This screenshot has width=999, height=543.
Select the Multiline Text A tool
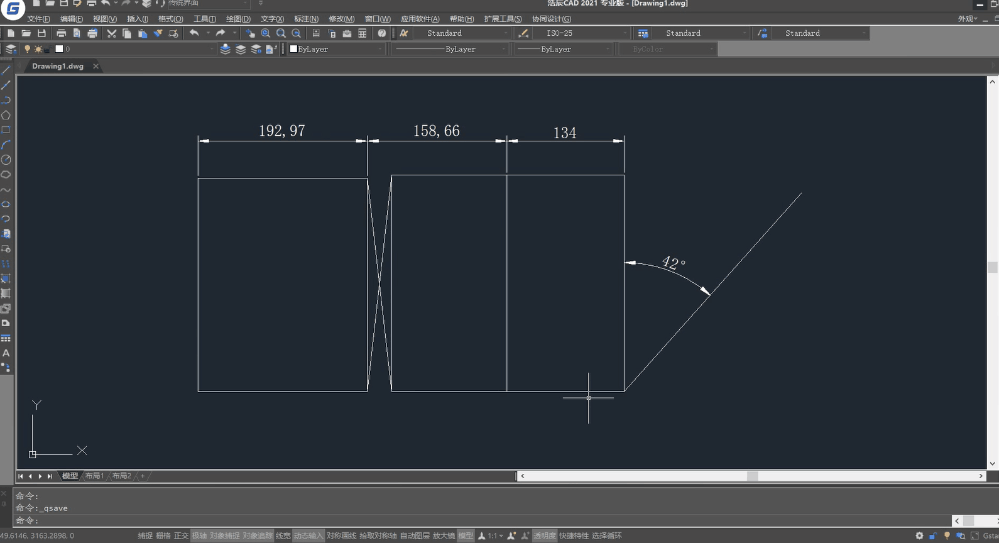[6, 353]
